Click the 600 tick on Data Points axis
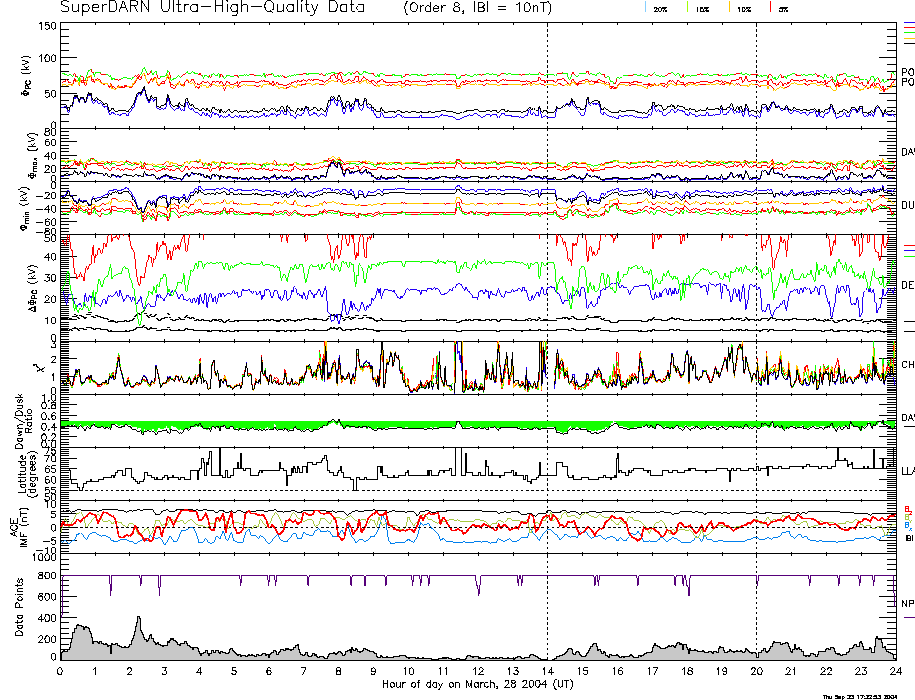 click(49, 597)
